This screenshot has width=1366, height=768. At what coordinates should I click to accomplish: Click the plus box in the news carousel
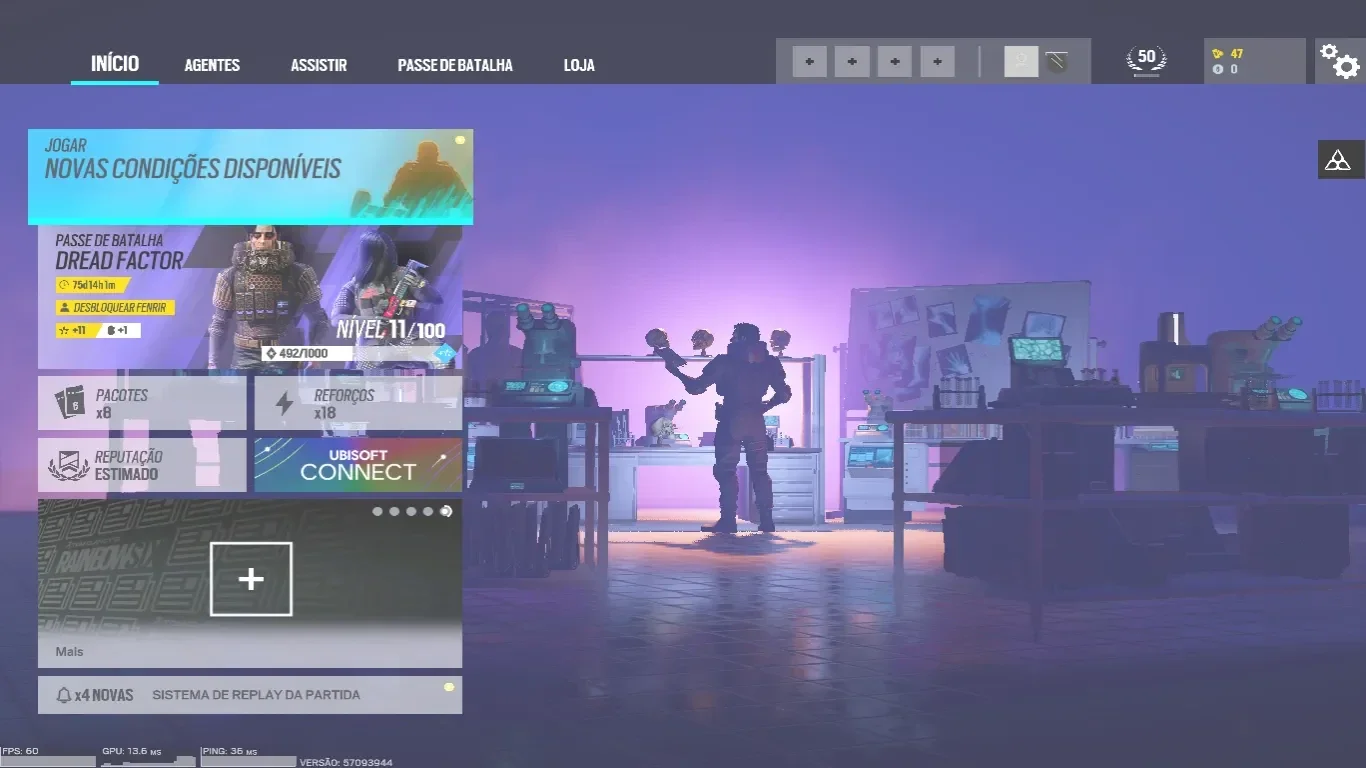(251, 579)
